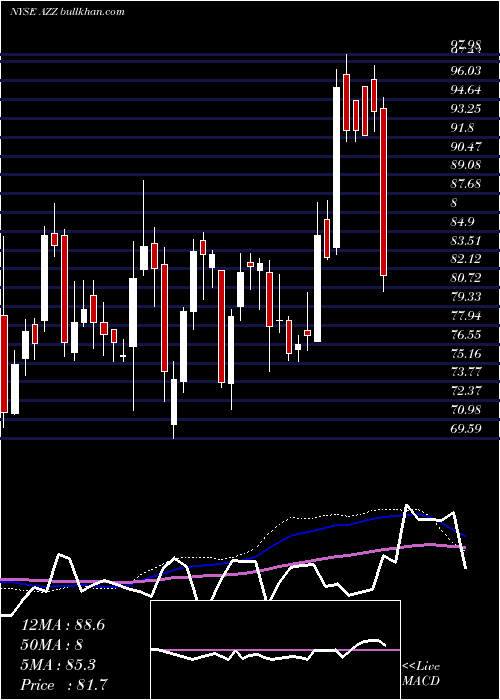500x700 pixels.
Task: Click the 91.8 price axis label
Action: pos(462,128)
